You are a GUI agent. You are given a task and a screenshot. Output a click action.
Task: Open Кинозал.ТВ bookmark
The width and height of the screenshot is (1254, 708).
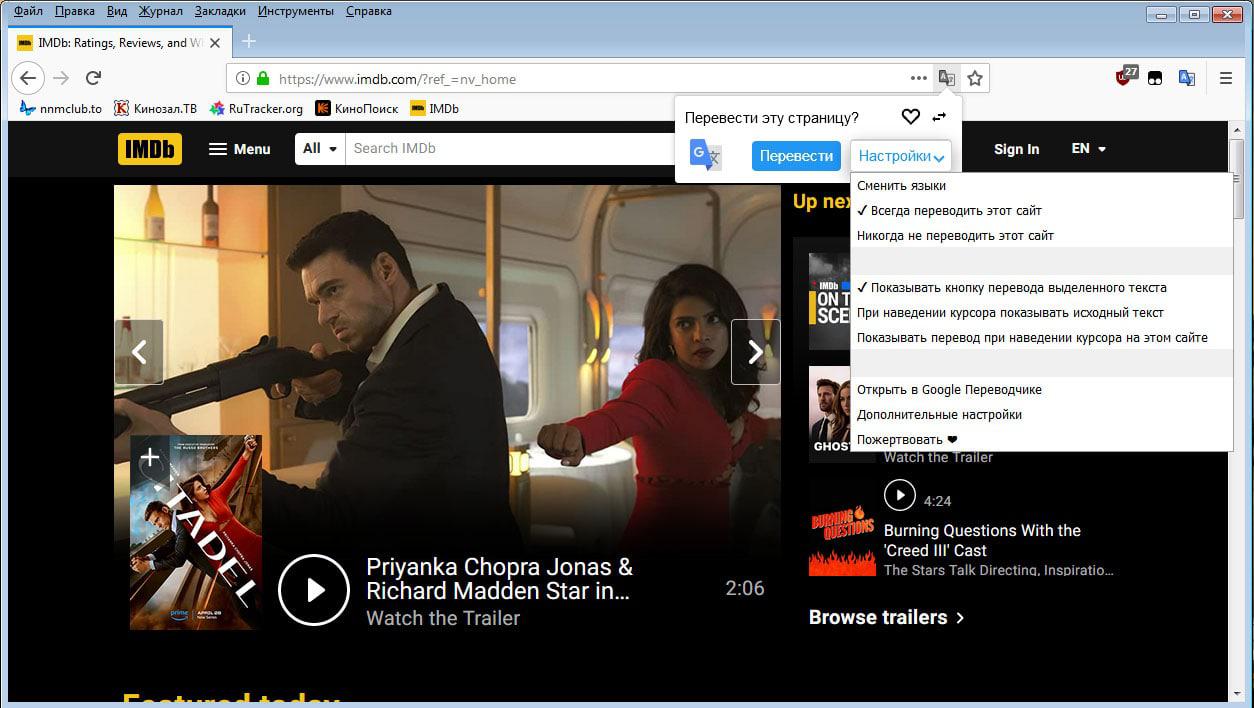(155, 108)
